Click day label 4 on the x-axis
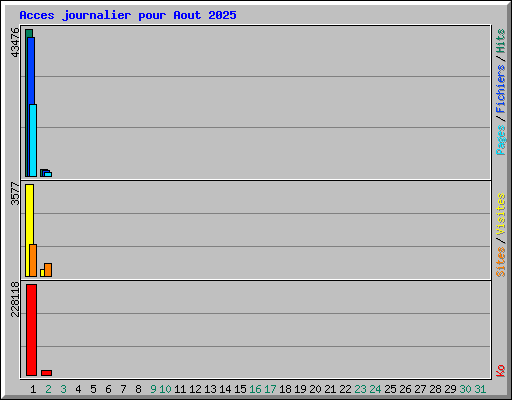 click(78, 389)
